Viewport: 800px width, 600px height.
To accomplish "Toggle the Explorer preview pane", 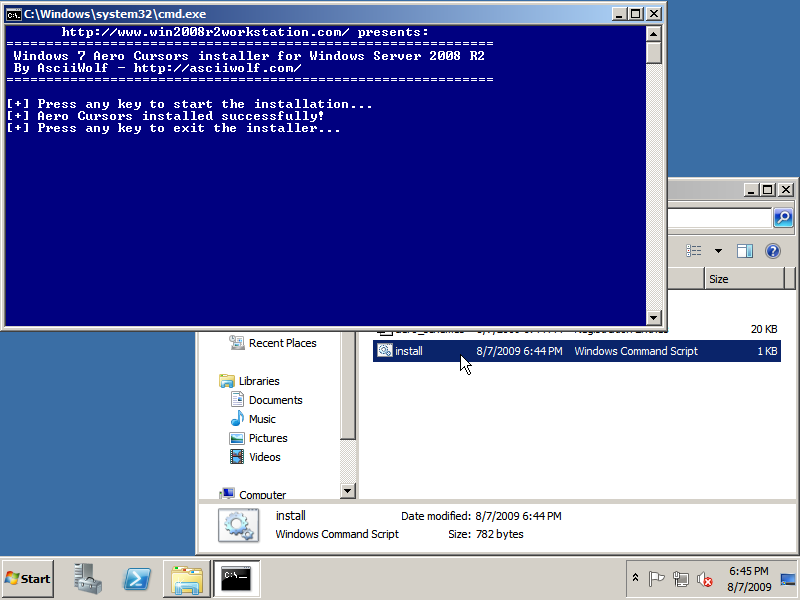I will [x=745, y=251].
